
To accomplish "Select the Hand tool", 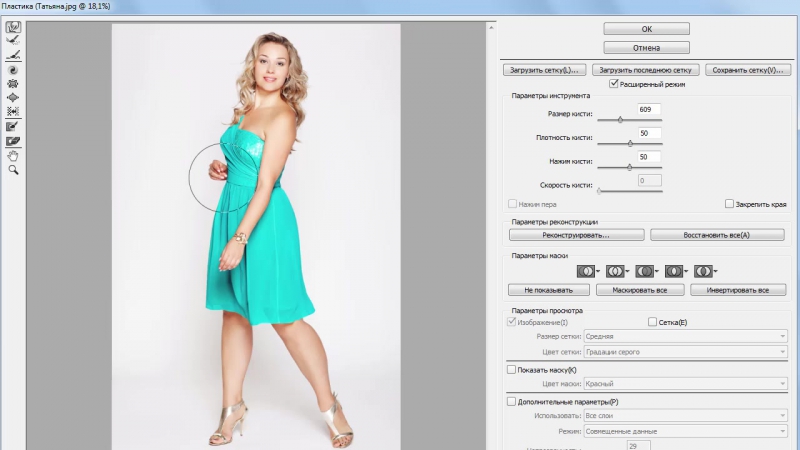I will click(13, 156).
